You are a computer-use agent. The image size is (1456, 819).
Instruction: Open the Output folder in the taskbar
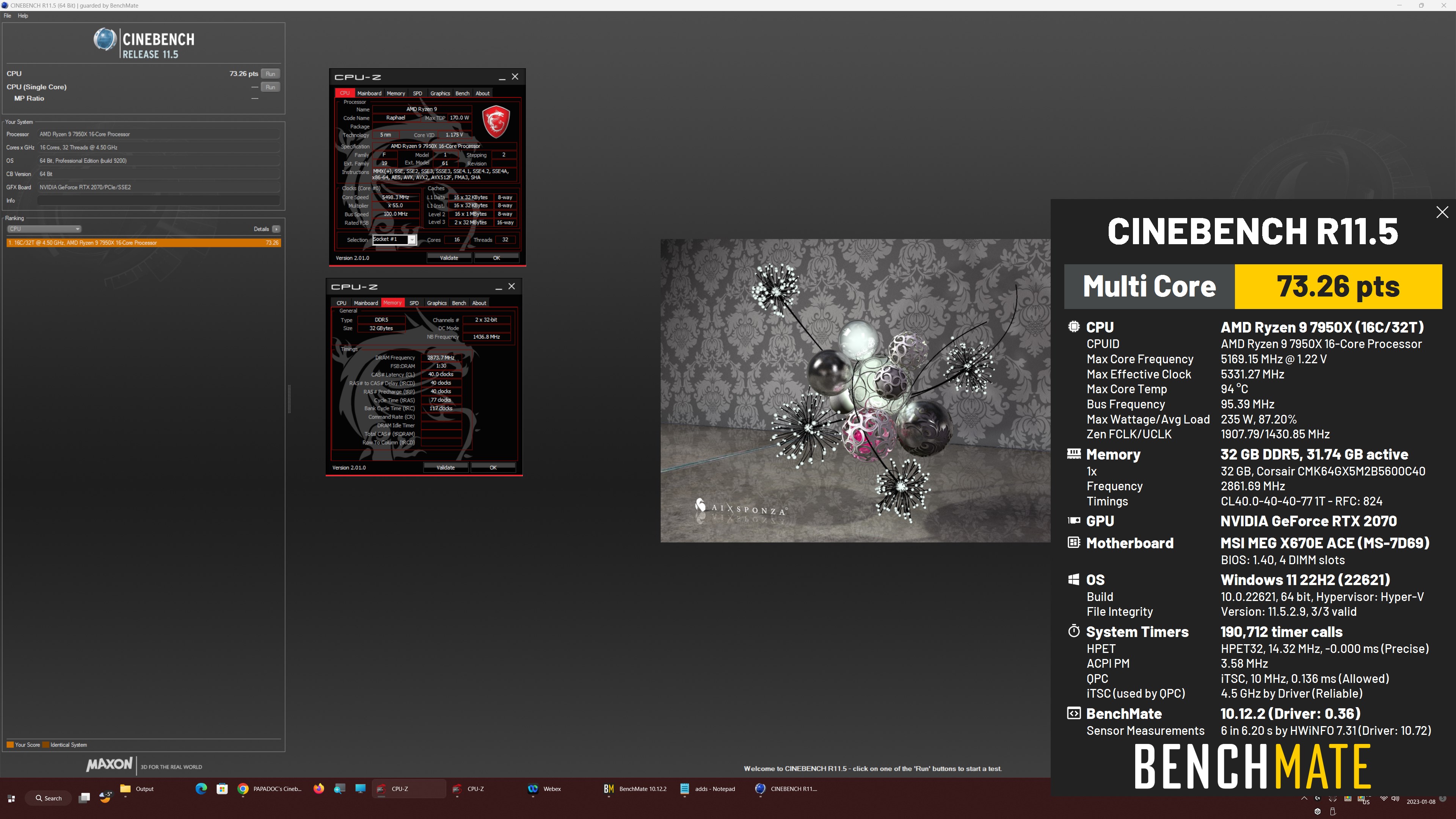coord(137,789)
